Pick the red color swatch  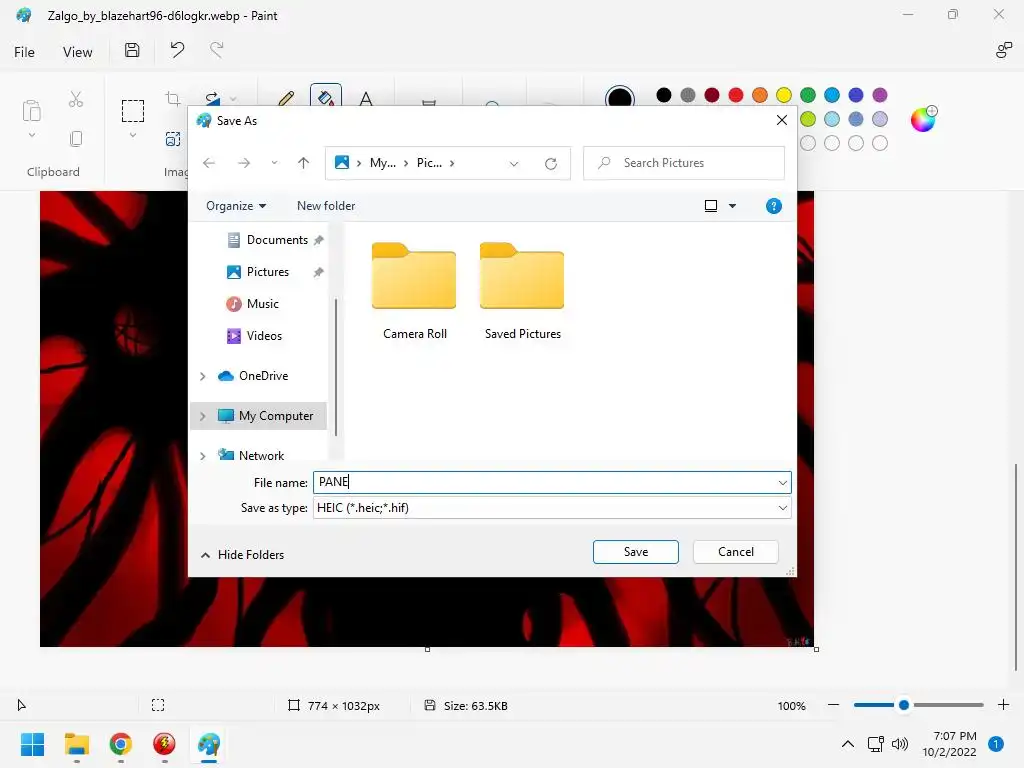736,95
